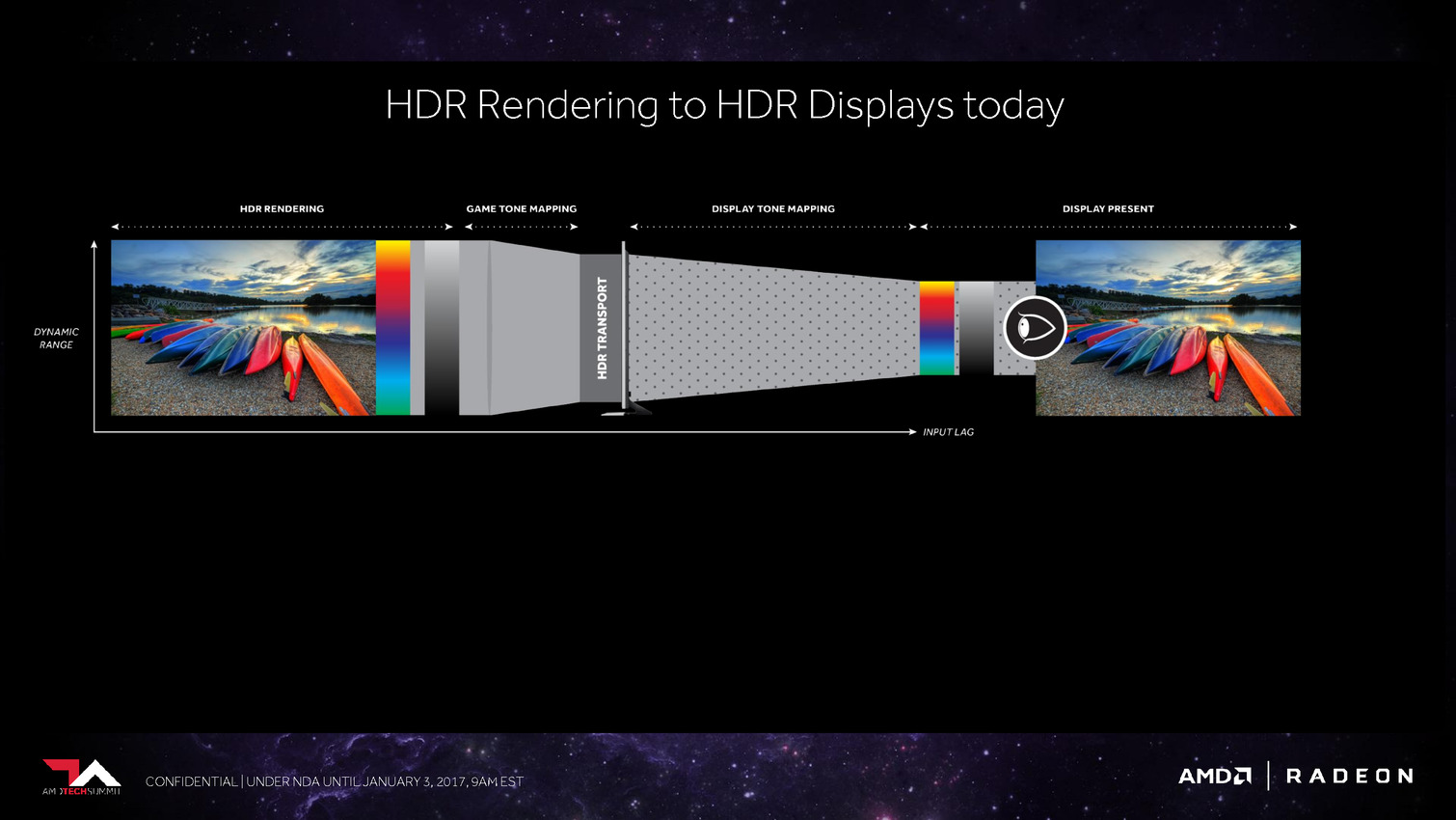Viewport: 1456px width, 820px height.
Task: Select the HDR TRANSPORT block
Action: click(602, 328)
